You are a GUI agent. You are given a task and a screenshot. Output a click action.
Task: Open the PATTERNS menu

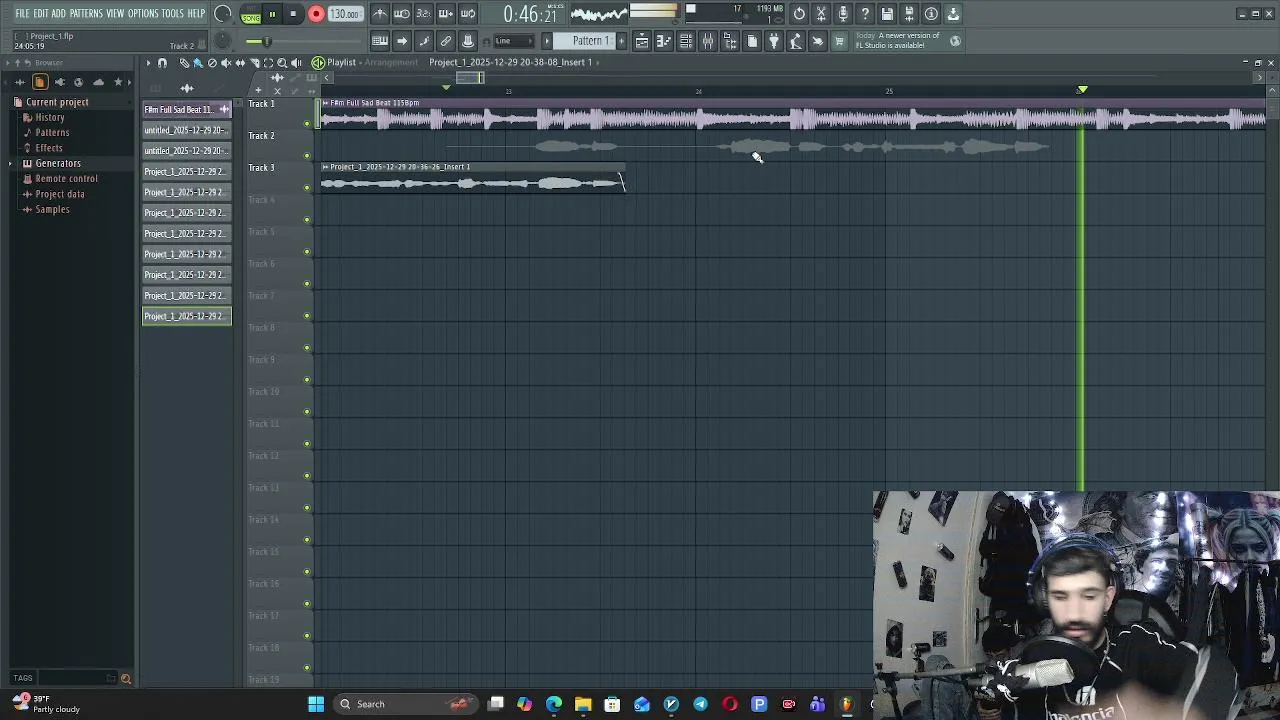pyautogui.click(x=86, y=14)
